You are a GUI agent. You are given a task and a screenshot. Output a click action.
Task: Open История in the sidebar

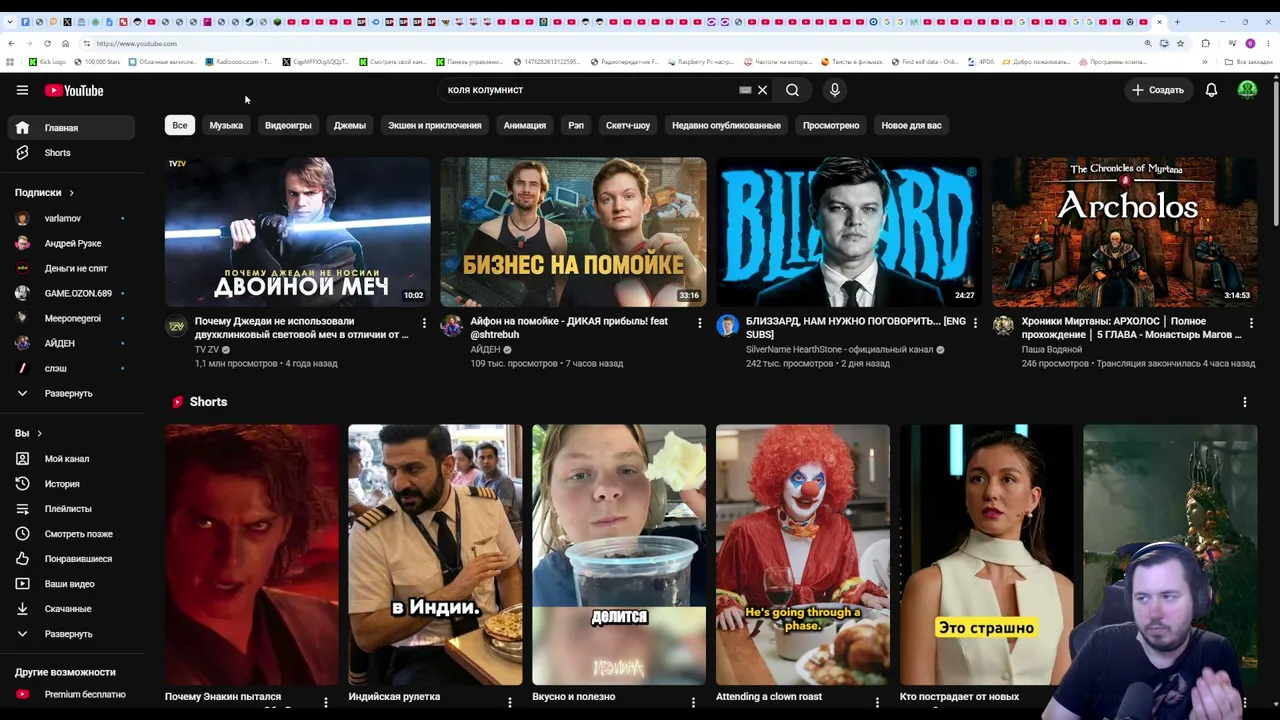70,484
